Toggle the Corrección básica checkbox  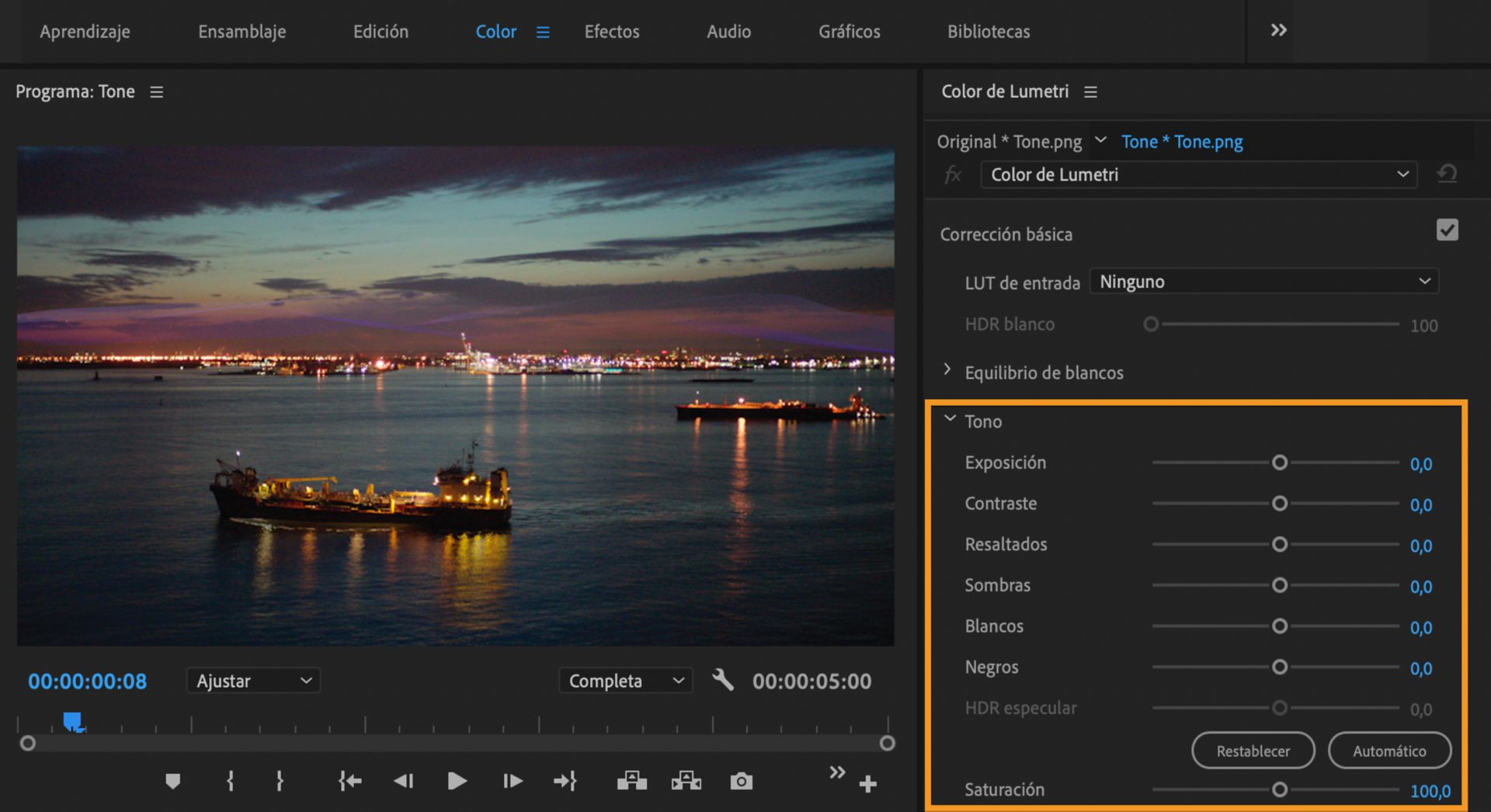pyautogui.click(x=1447, y=231)
